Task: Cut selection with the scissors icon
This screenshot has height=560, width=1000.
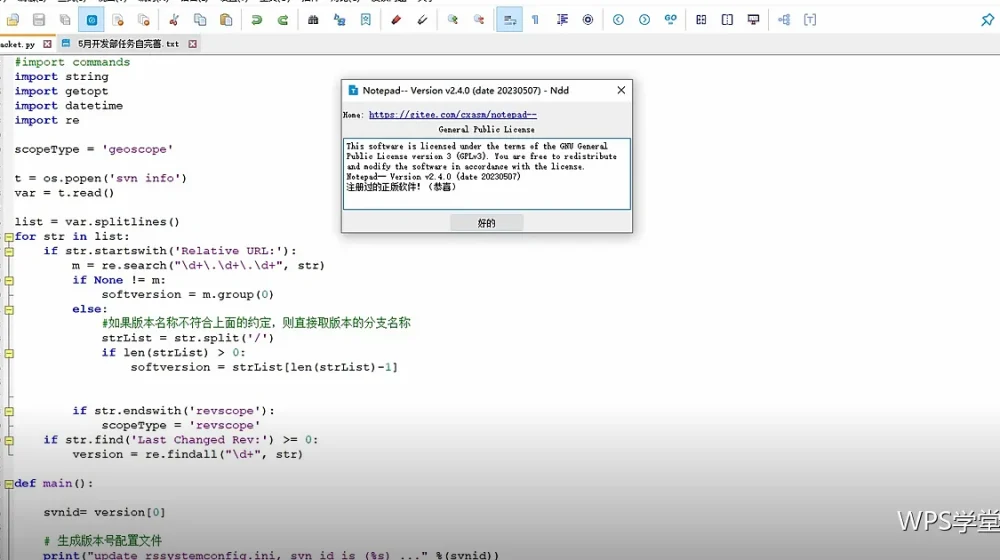Action: (173, 20)
